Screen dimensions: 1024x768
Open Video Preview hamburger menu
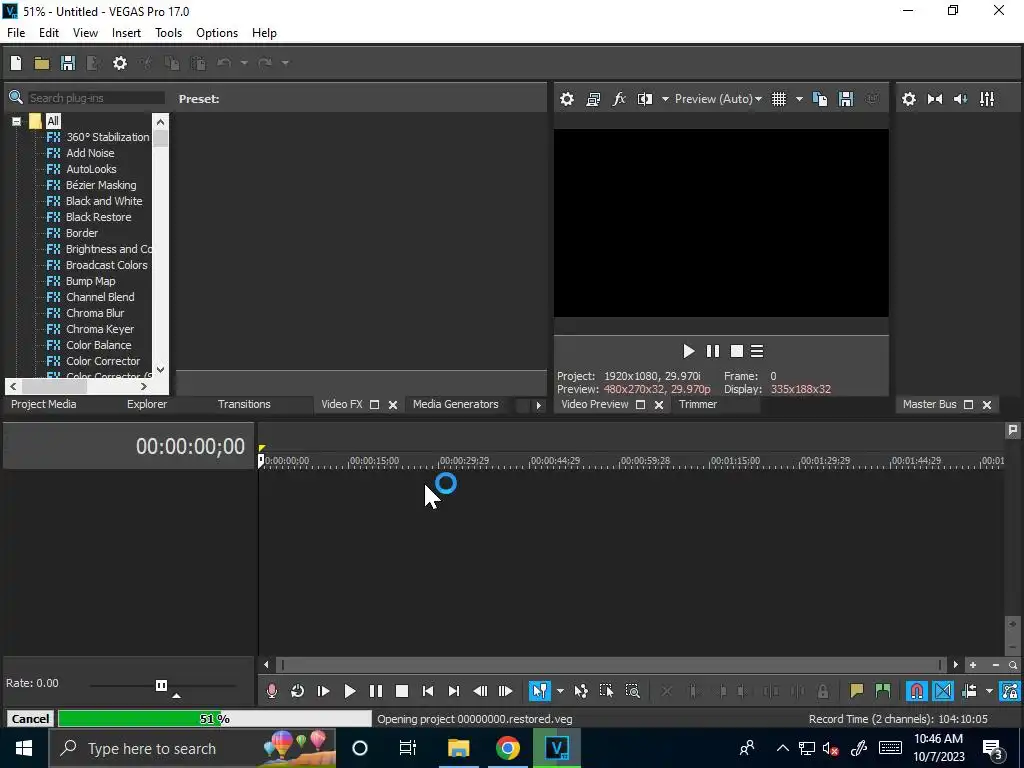pyautogui.click(x=757, y=351)
